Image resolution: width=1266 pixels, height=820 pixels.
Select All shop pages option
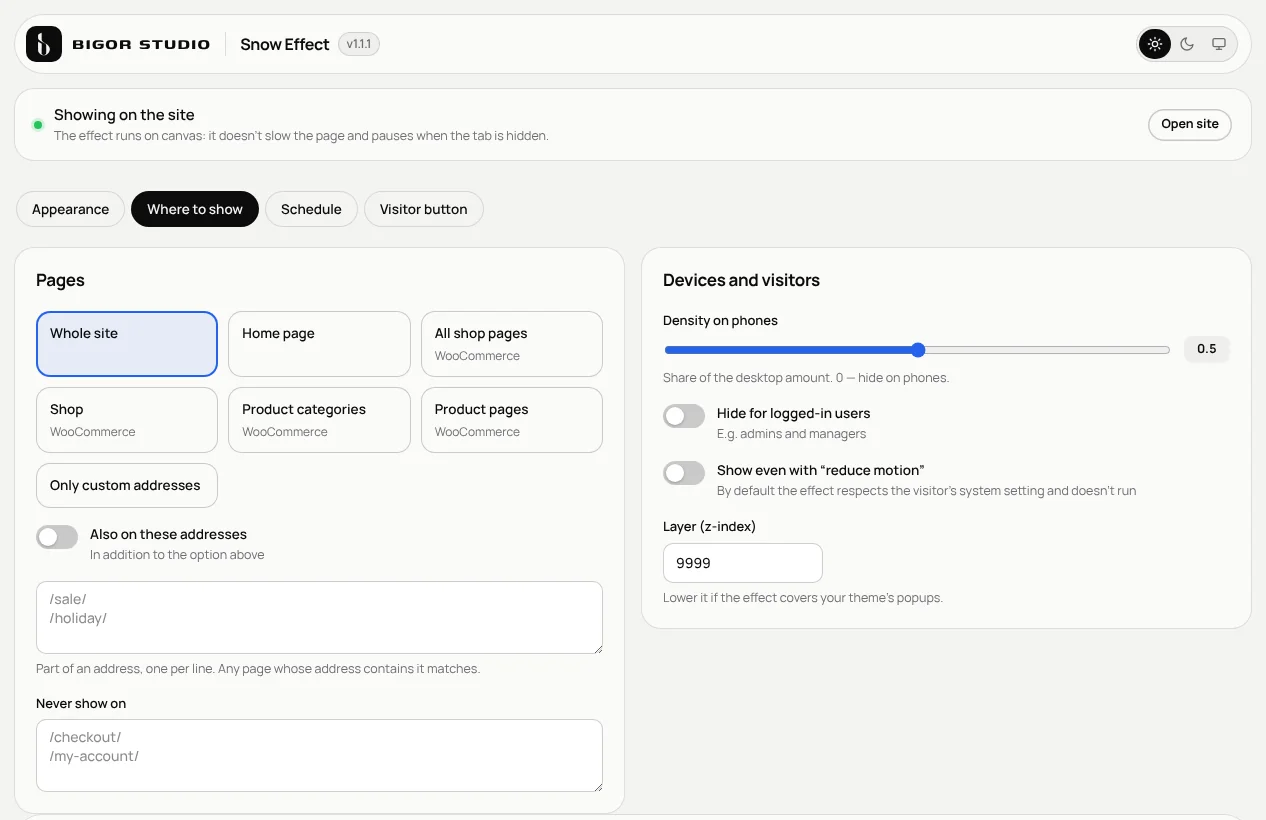512,344
